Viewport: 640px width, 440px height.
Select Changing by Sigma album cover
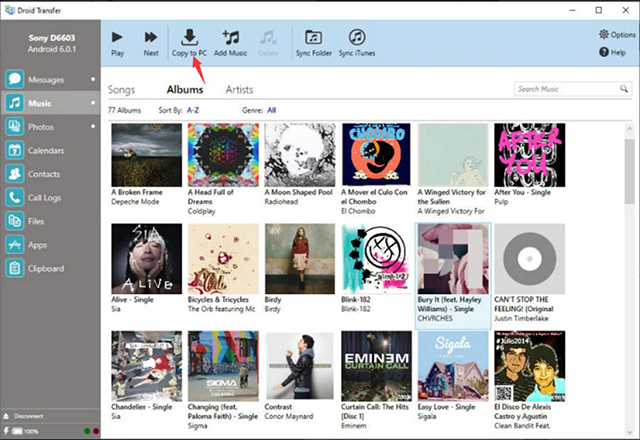coord(223,366)
